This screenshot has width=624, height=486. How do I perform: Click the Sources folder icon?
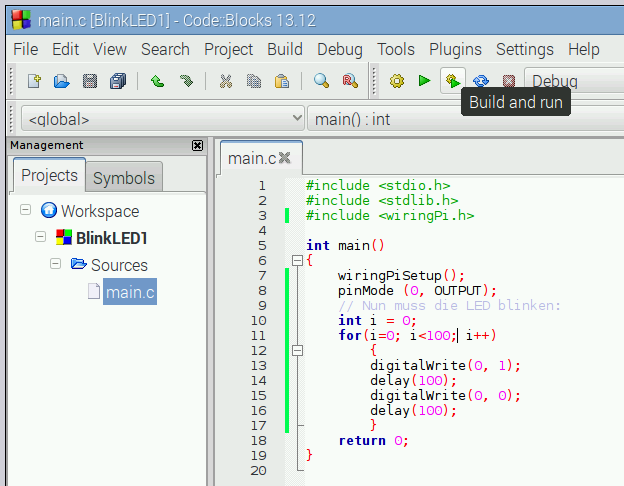[78, 264]
